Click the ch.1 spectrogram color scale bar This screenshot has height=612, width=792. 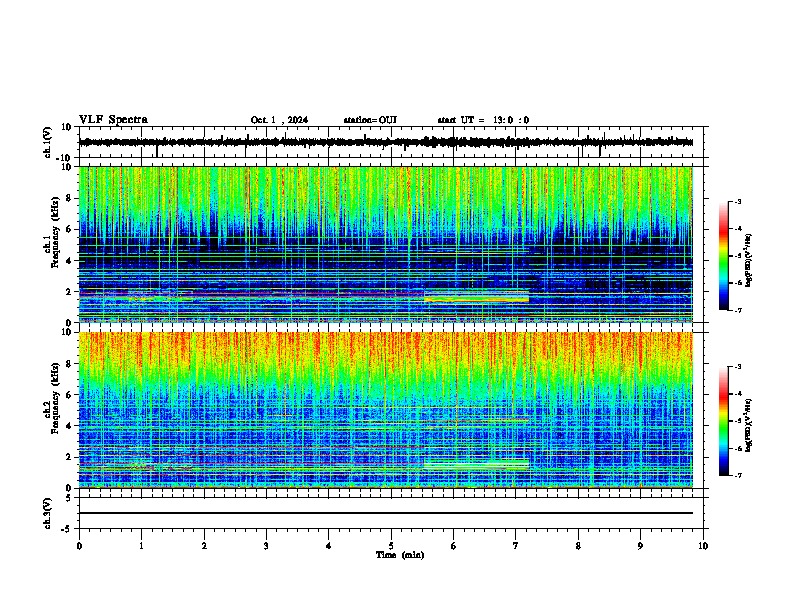[x=724, y=256]
